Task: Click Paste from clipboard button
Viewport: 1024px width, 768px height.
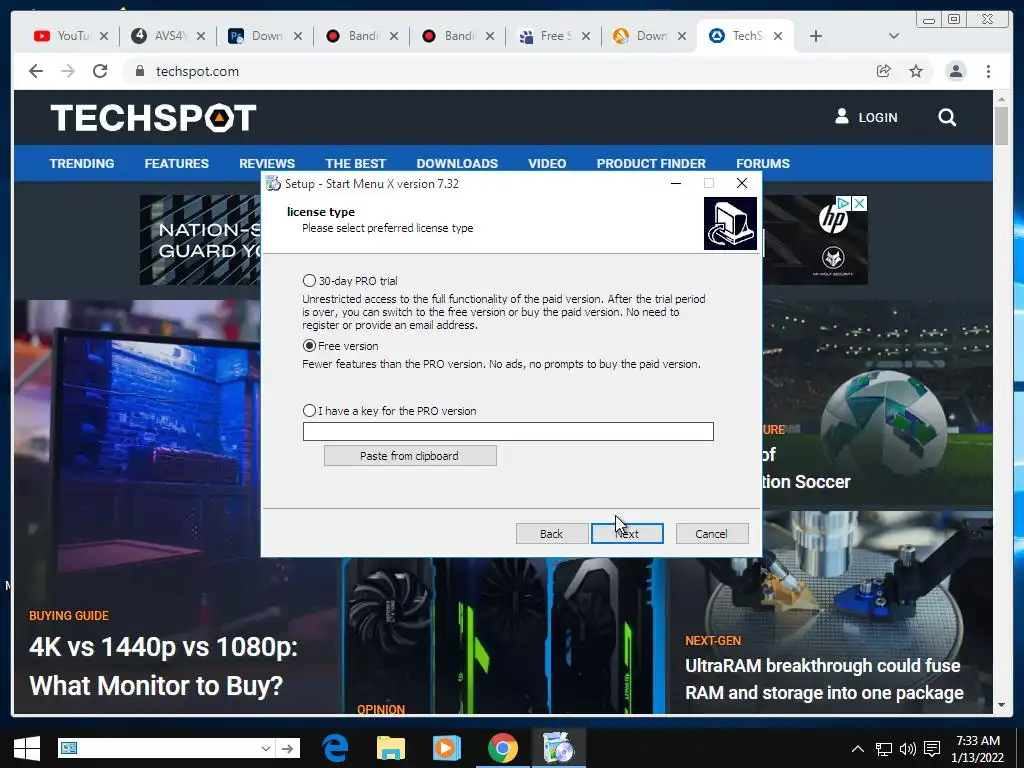Action: (410, 456)
